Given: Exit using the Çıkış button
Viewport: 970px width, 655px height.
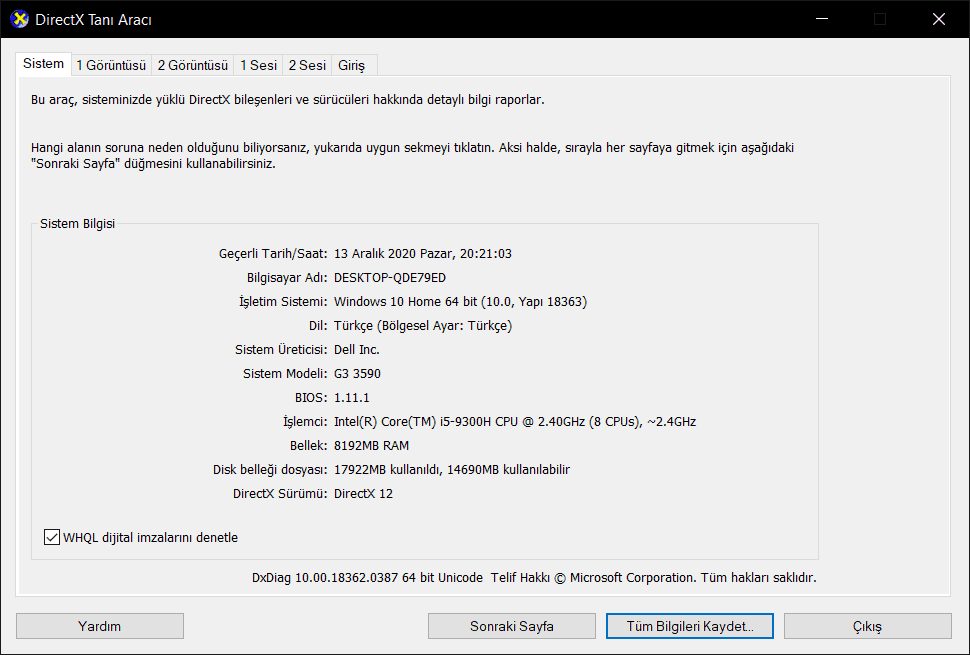Looking at the screenshot, I should pyautogui.click(x=867, y=626).
